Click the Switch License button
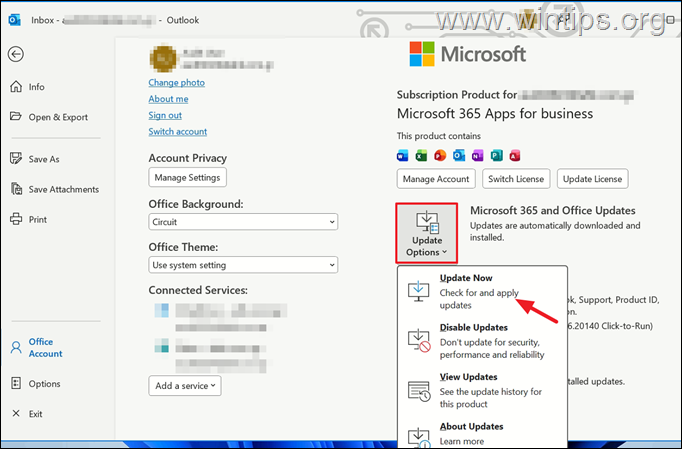 [516, 179]
